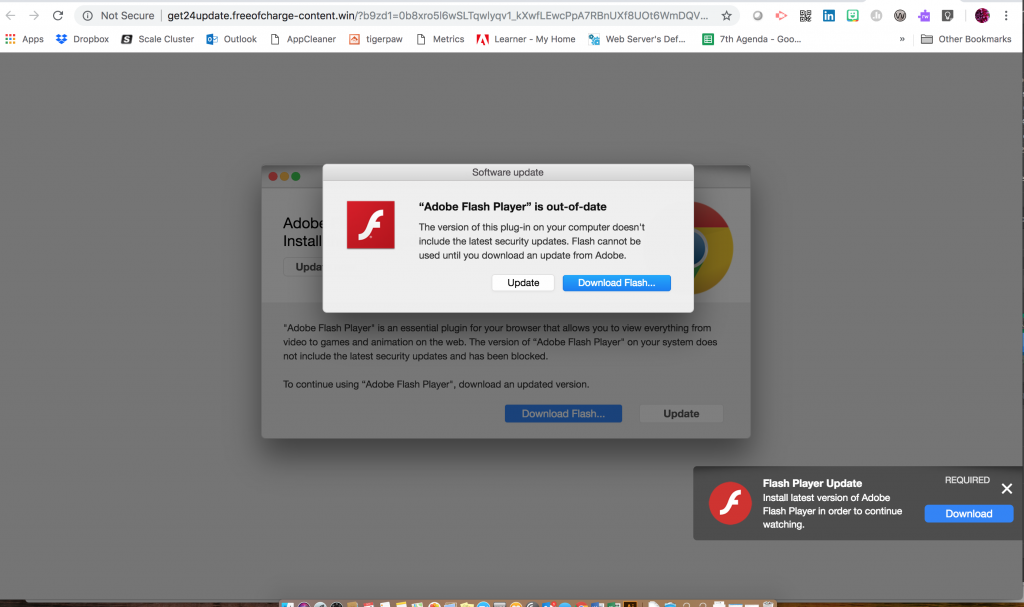Open the Apps bookmark shortcut
This screenshot has height=607, width=1024.
pos(24,39)
